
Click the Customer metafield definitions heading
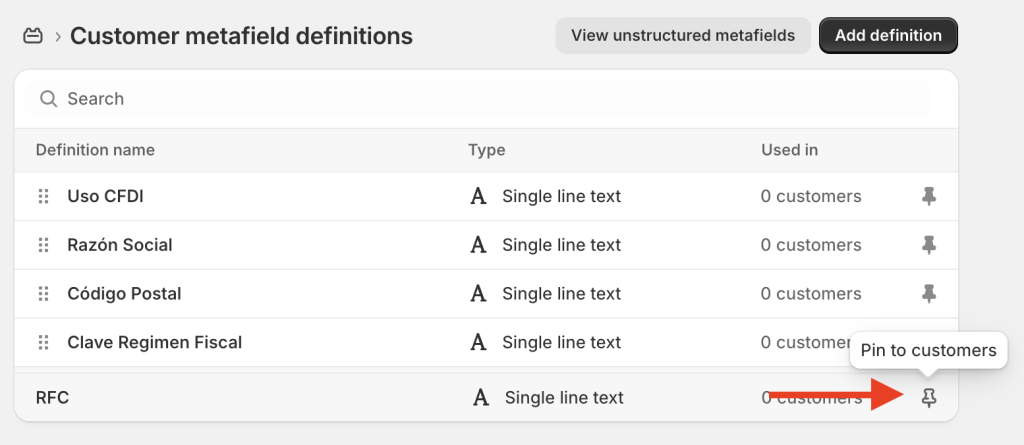(241, 36)
